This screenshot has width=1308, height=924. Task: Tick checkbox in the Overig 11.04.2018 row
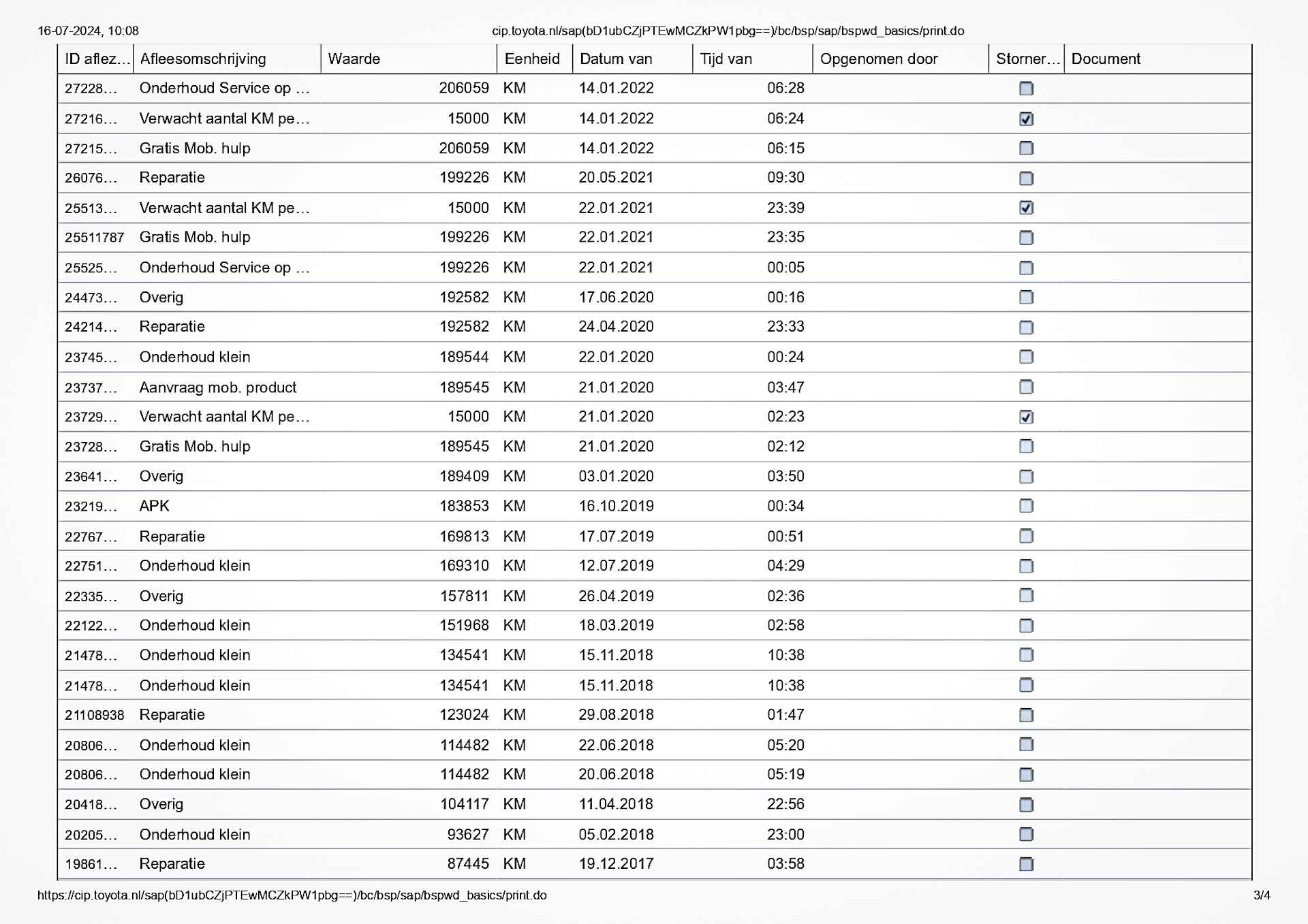[x=1026, y=805]
